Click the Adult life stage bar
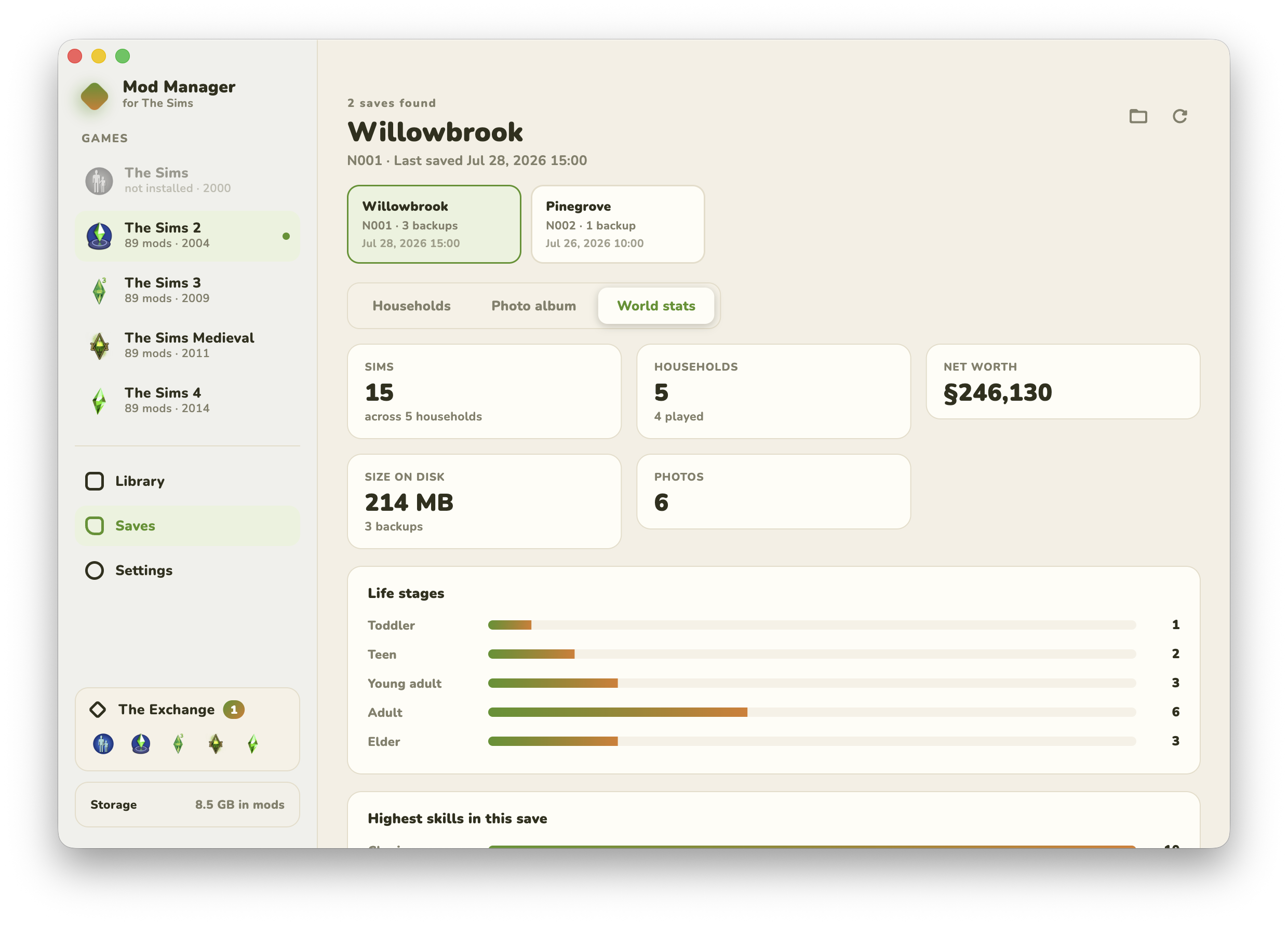The height and width of the screenshot is (925, 1288). tap(812, 712)
